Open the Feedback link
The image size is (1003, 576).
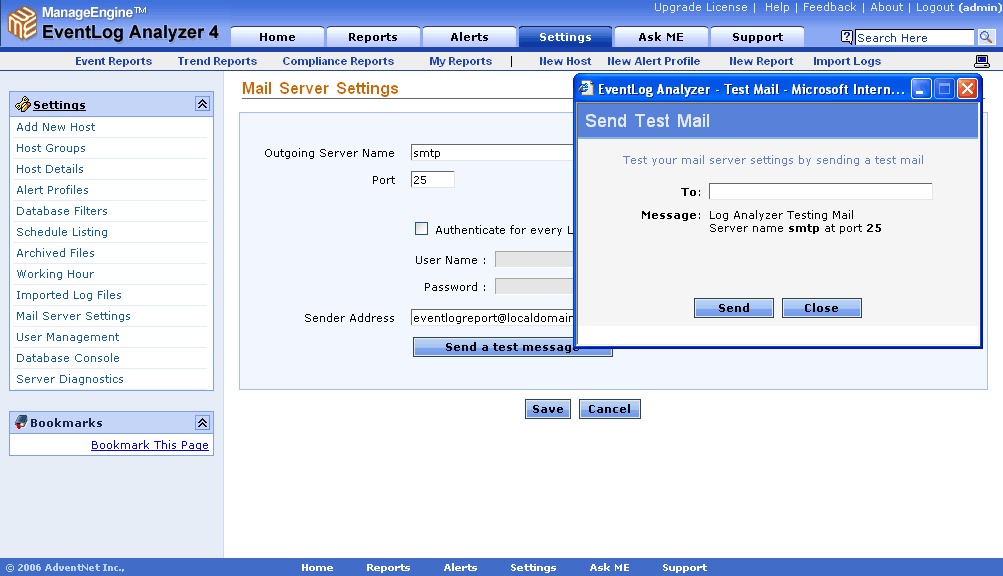point(829,7)
